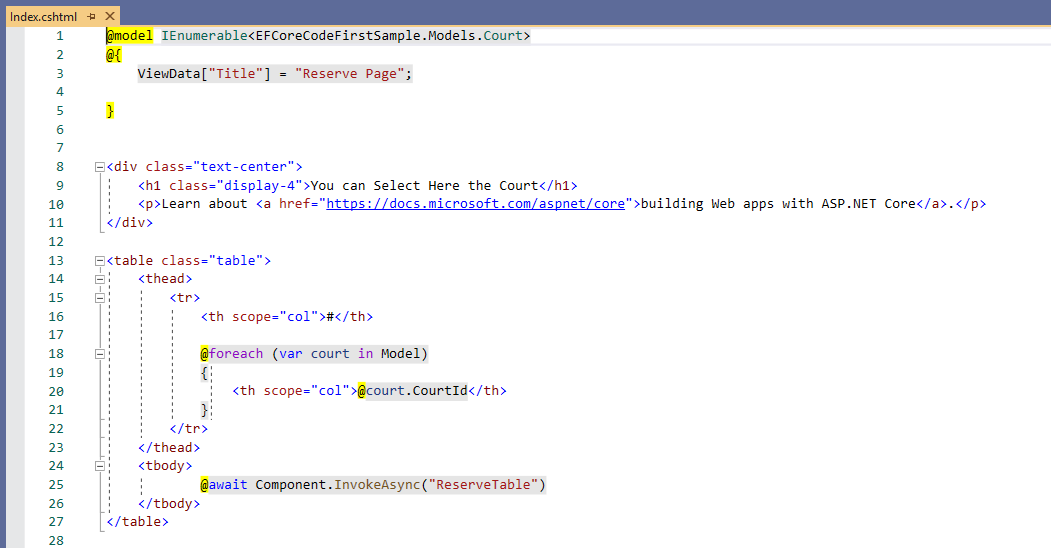Viewport: 1051px width, 548px height.
Task: Click line number 1
Action: pos(60,36)
